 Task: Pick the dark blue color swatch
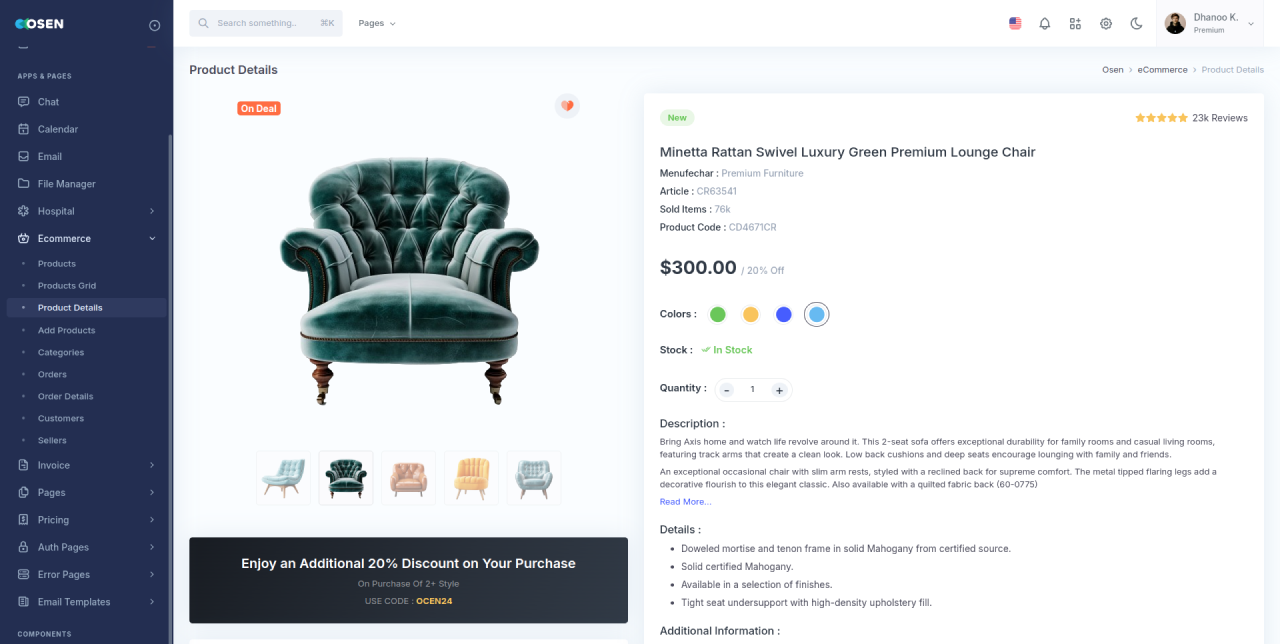784,314
